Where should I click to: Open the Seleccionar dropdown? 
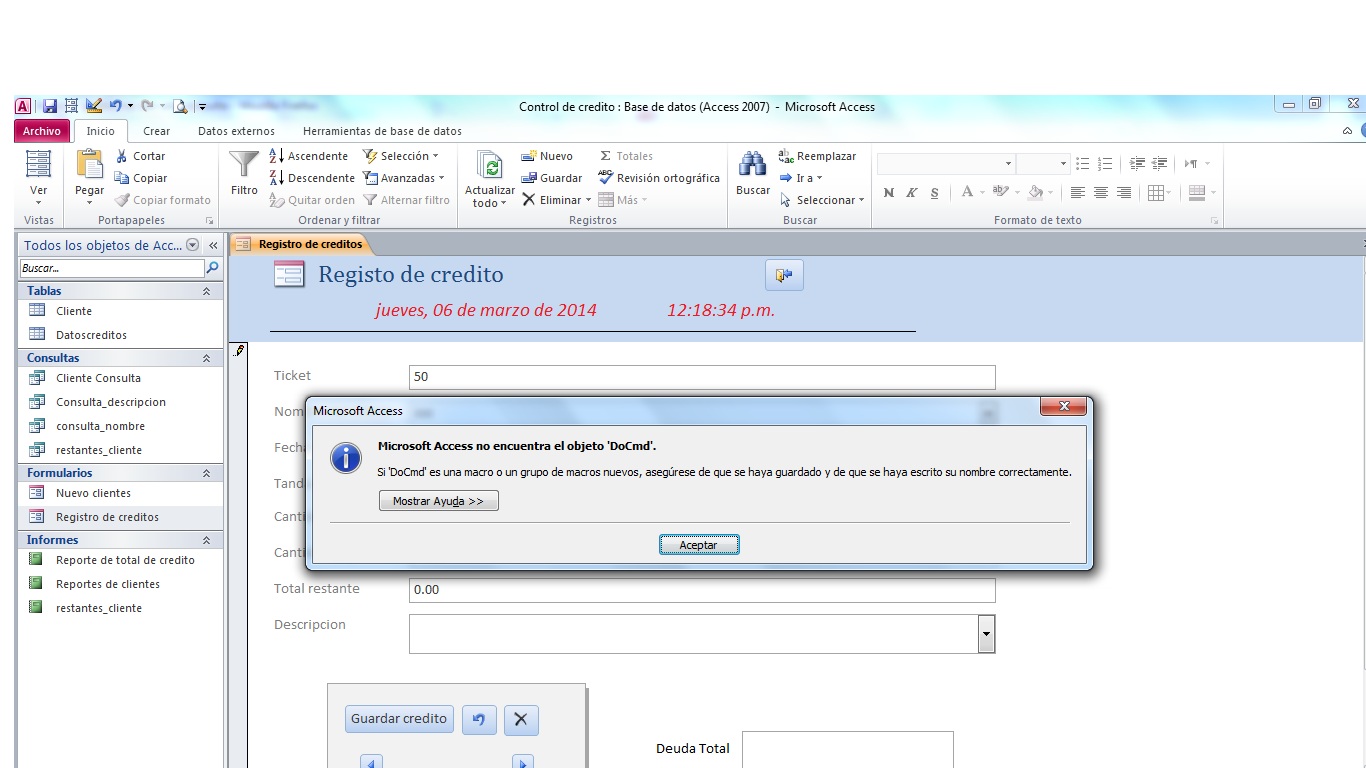[x=822, y=200]
